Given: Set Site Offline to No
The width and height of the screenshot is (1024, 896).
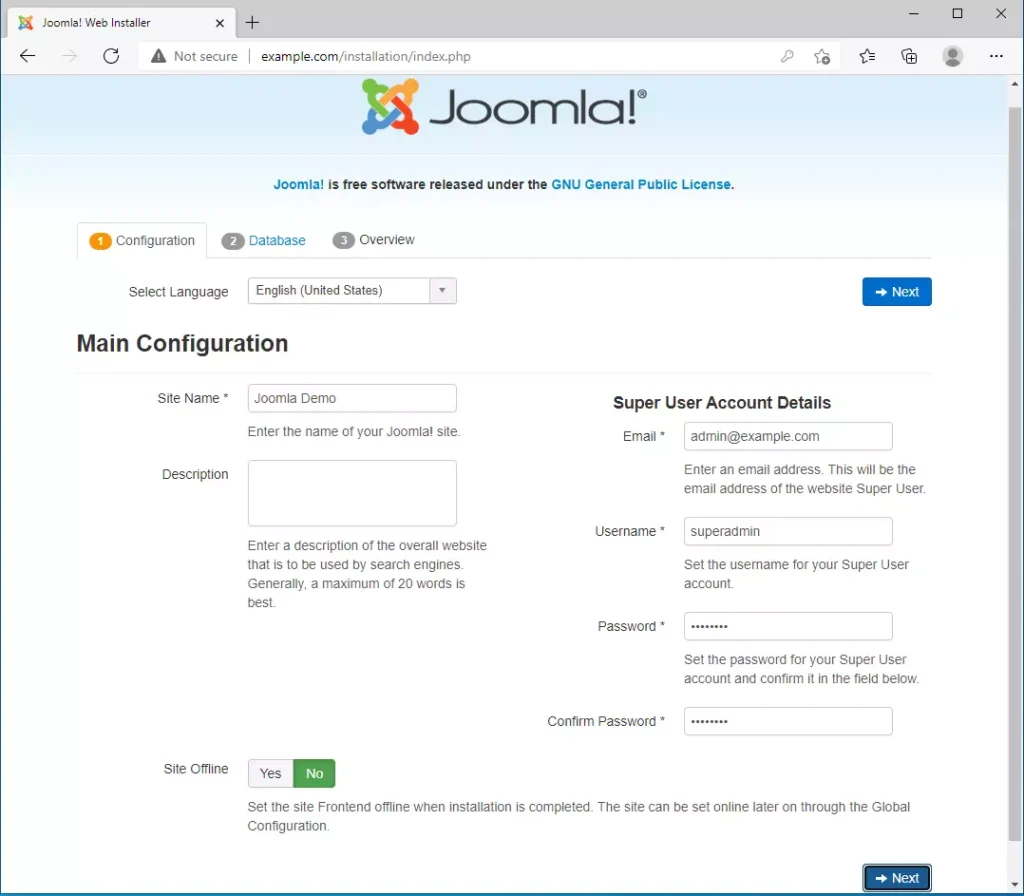Looking at the screenshot, I should click(314, 773).
